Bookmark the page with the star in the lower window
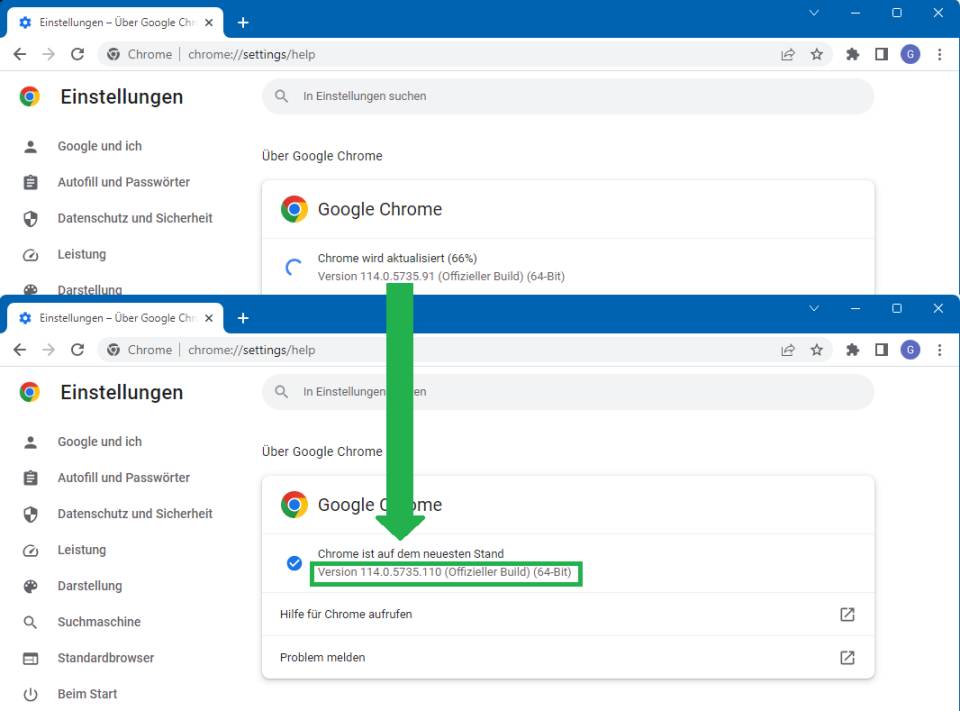The height and width of the screenshot is (711, 960). coord(817,350)
